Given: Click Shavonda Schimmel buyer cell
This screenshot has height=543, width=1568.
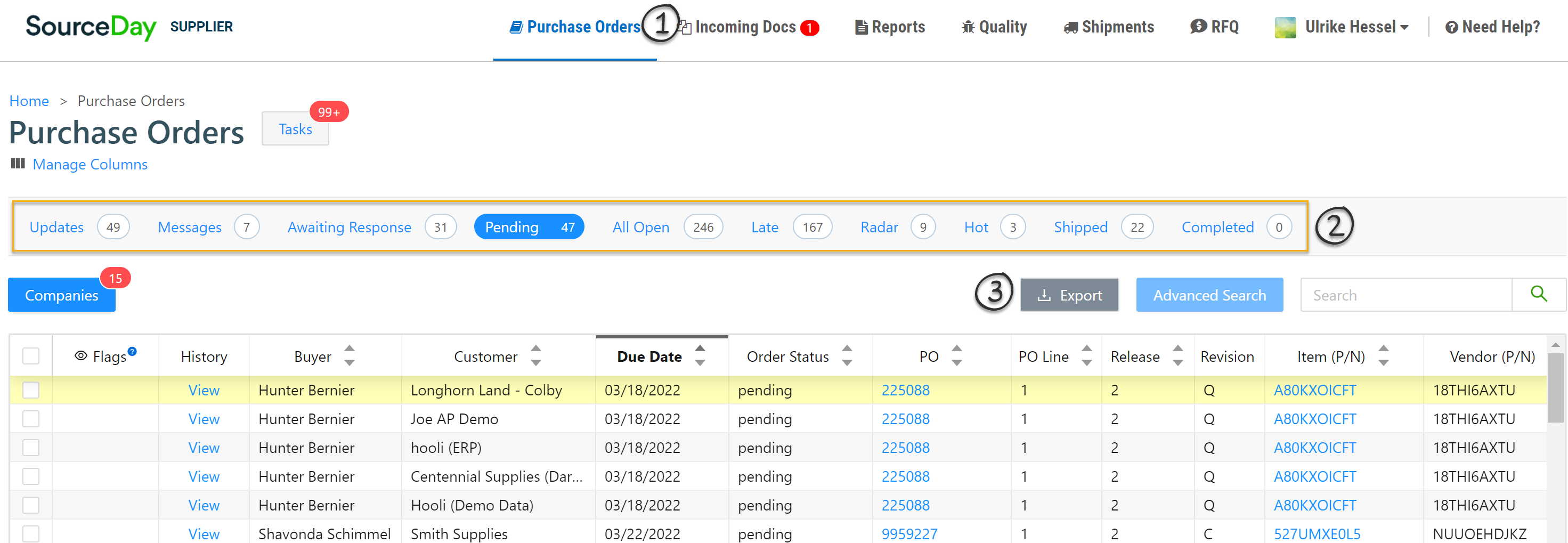Looking at the screenshot, I should (324, 534).
